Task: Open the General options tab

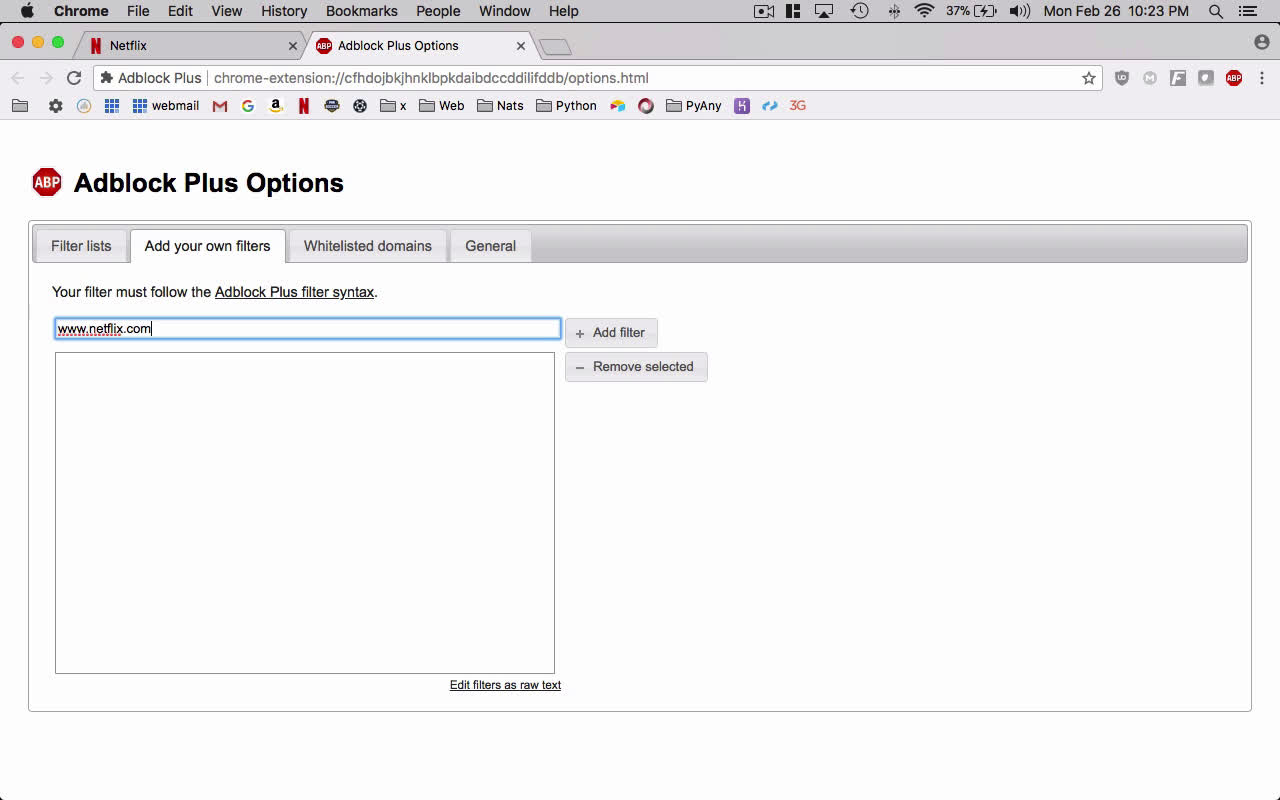Action: pyautogui.click(x=490, y=246)
